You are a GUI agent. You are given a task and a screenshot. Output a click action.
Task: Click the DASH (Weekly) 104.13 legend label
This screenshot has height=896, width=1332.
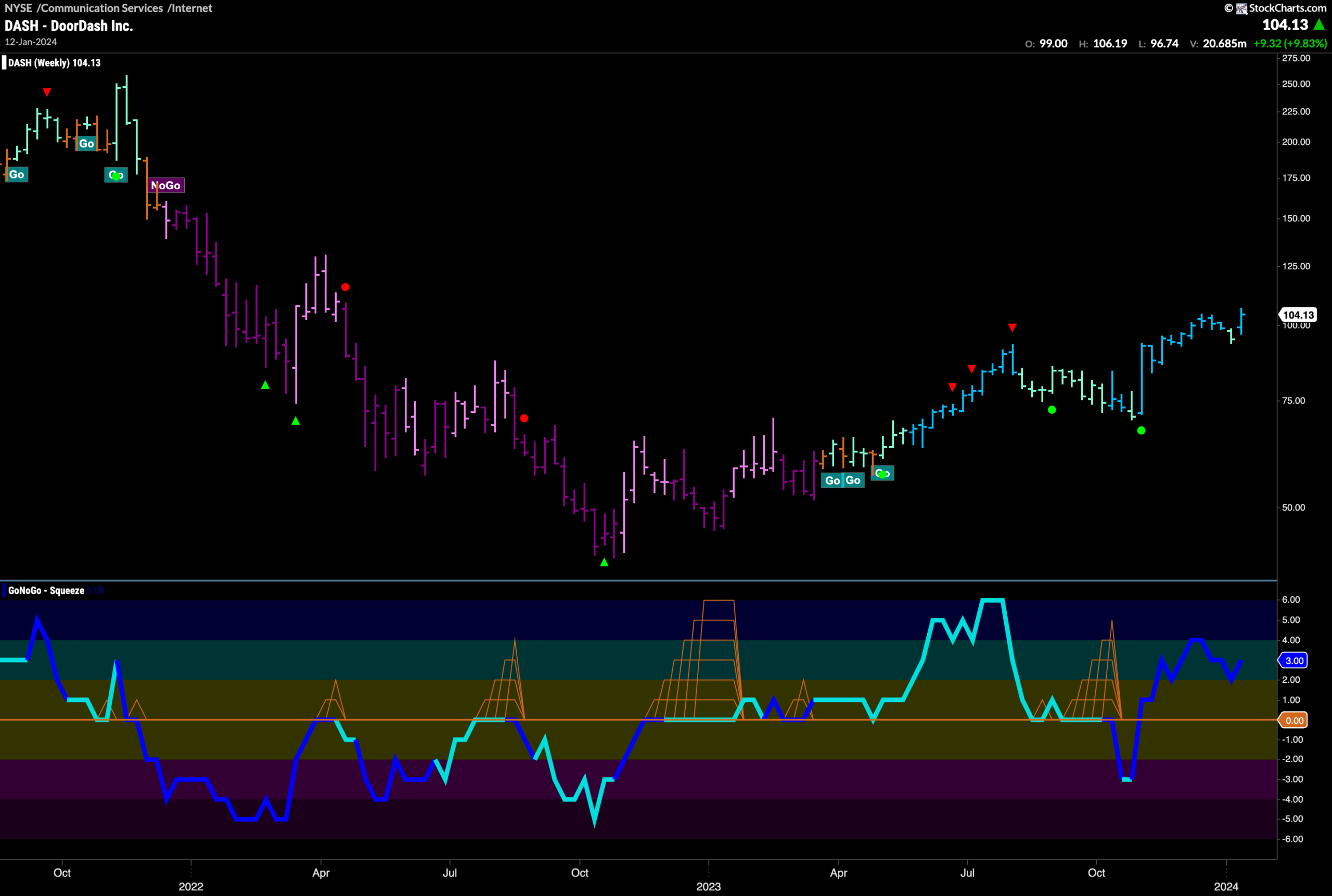[x=54, y=63]
